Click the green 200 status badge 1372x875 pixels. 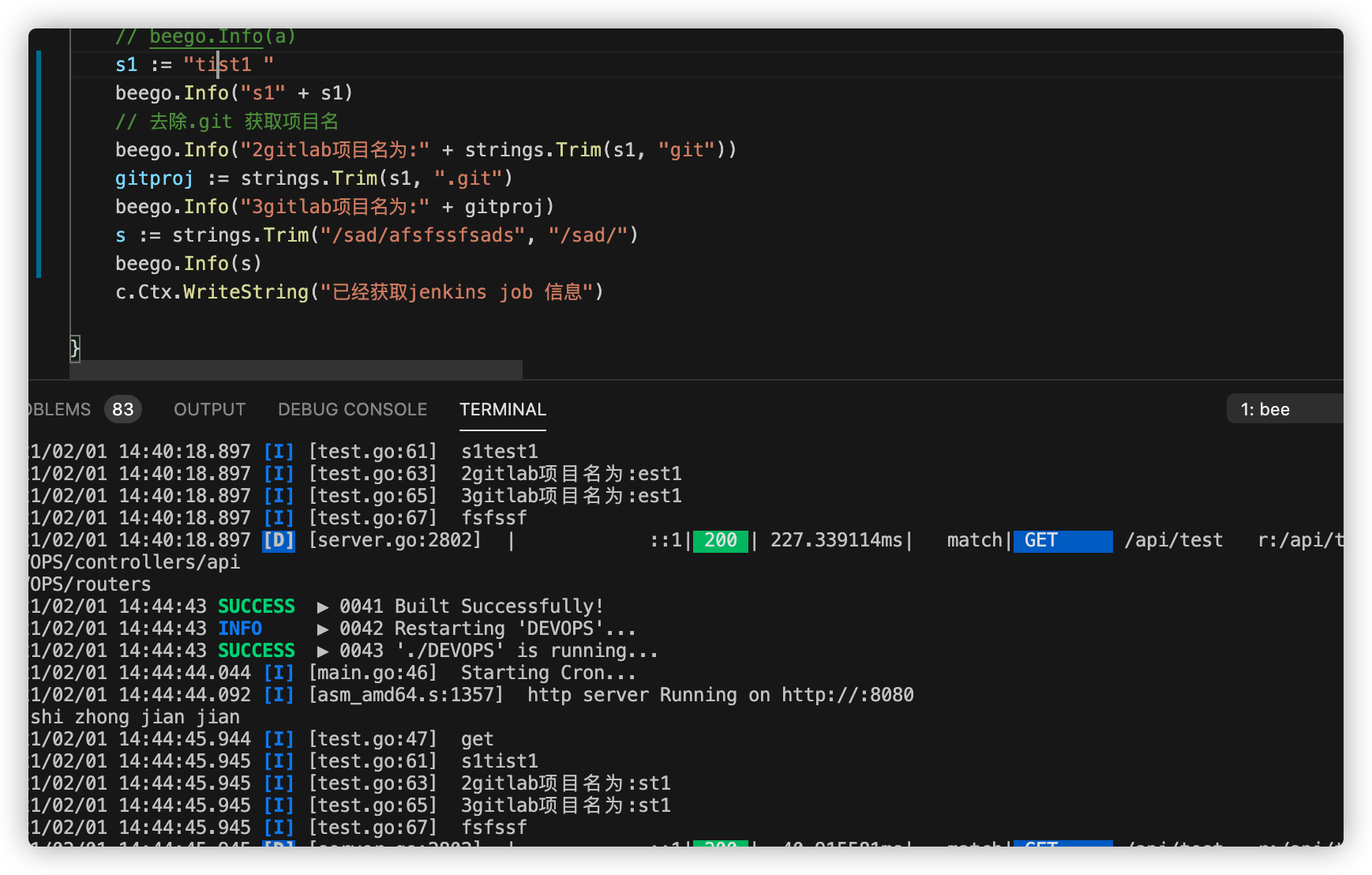[719, 541]
